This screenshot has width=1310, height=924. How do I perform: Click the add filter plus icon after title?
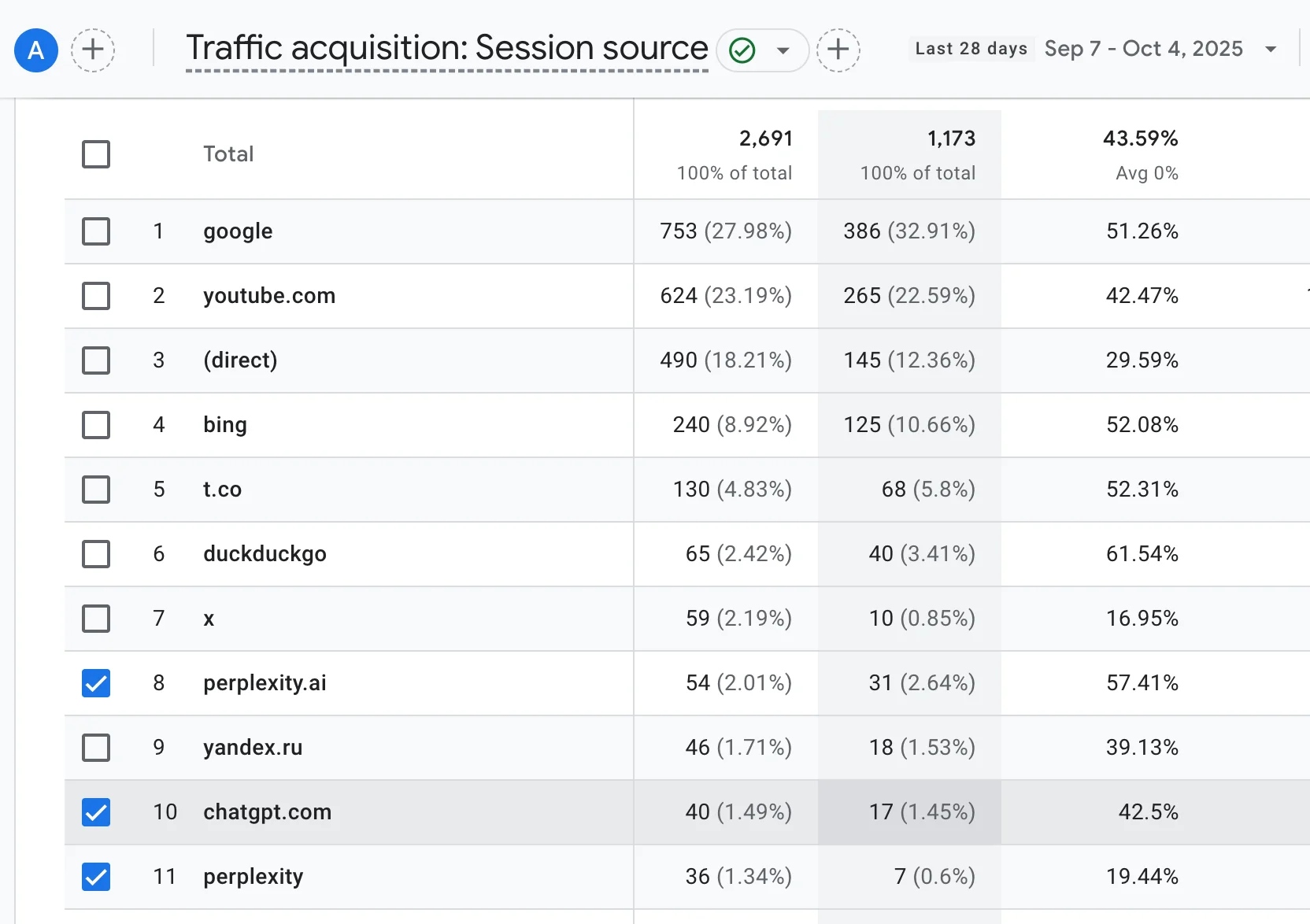(838, 50)
